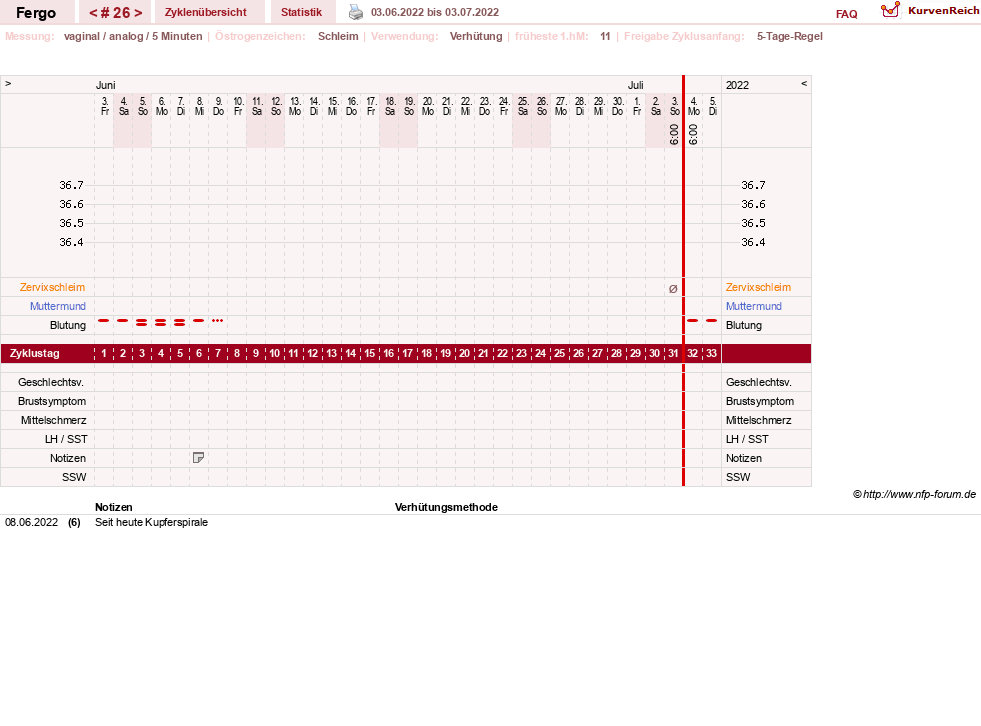Click the 5-Tage-Regel value
The image size is (981, 726).
pos(790,36)
